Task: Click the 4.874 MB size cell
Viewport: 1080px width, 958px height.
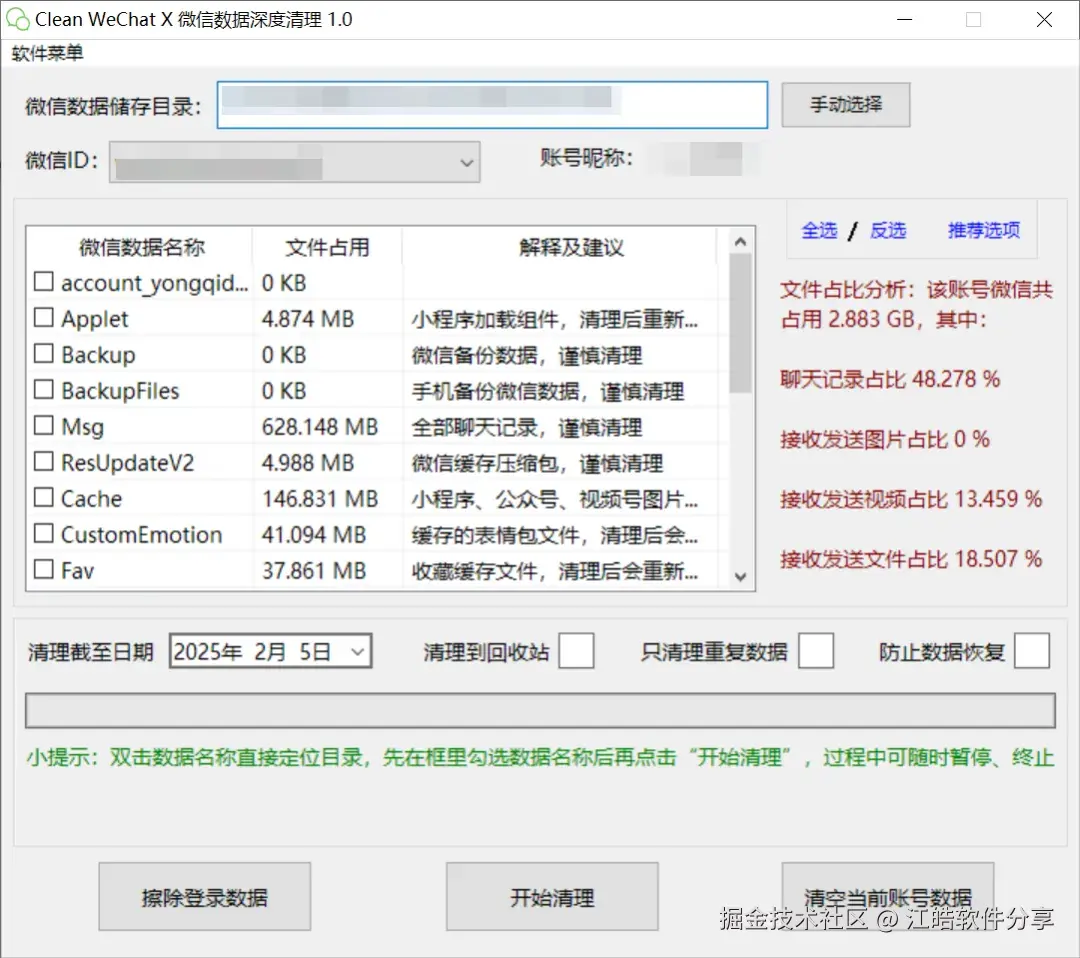Action: pos(307,319)
